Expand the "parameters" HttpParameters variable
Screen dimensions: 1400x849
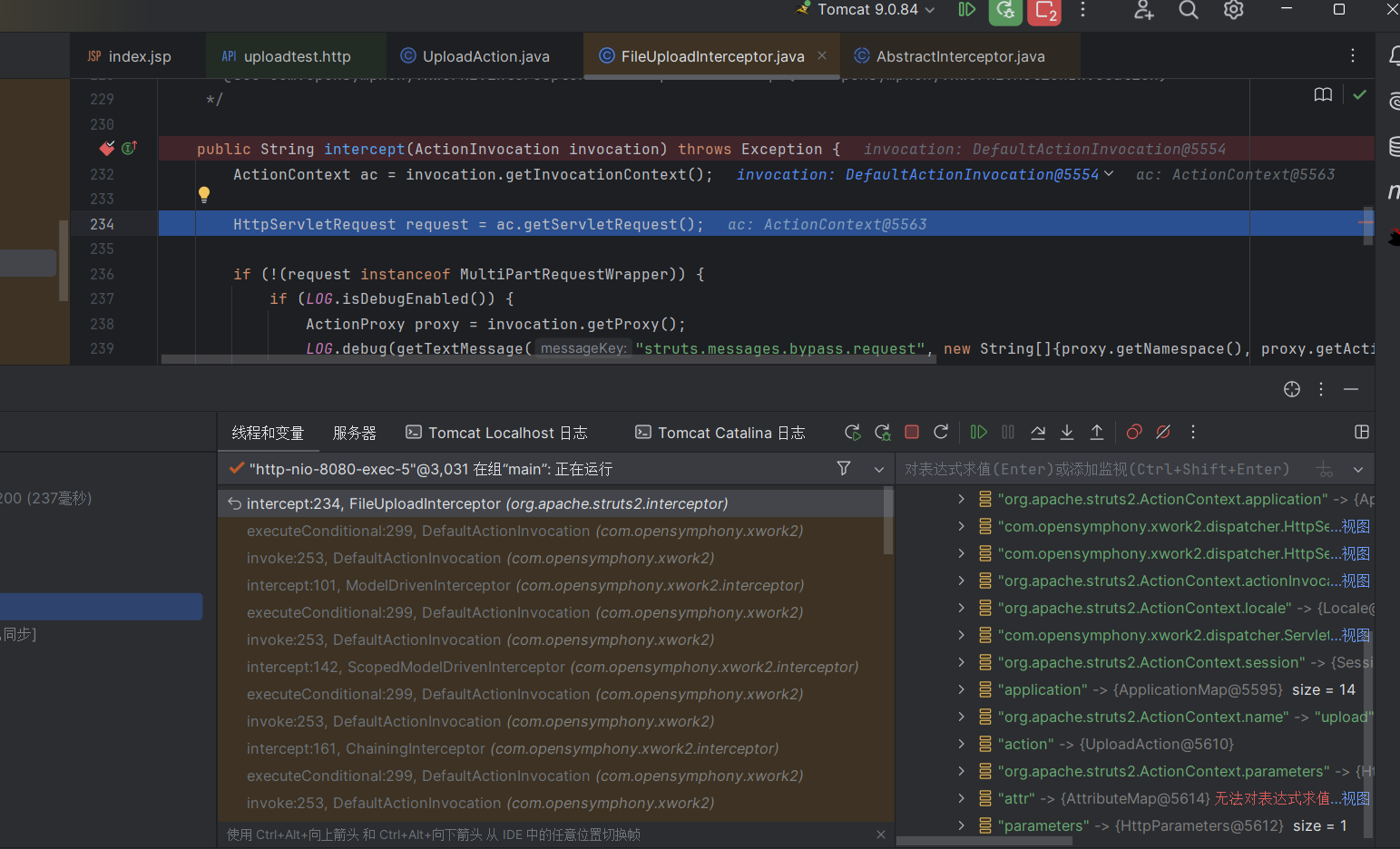(961, 825)
